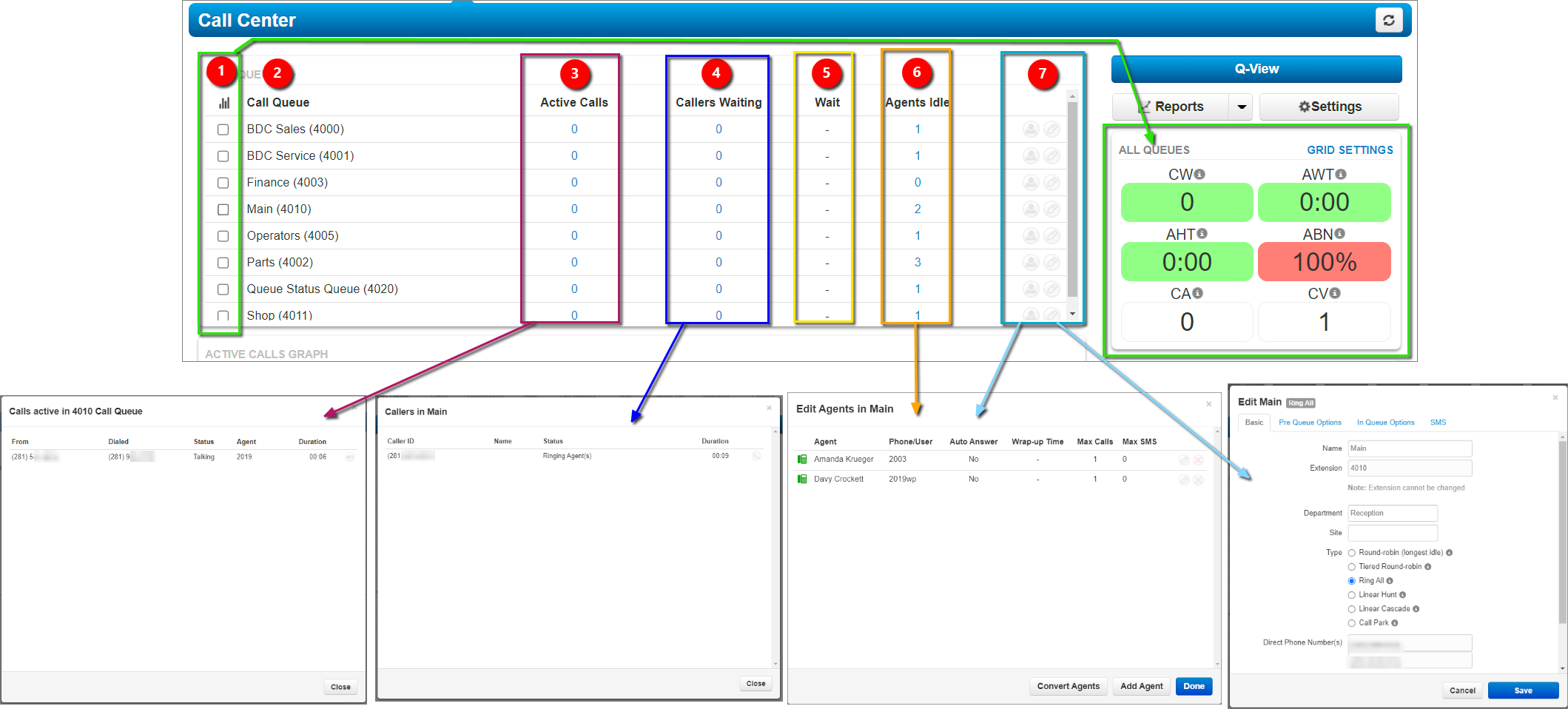Show info for CA metric
This screenshot has height=709, width=1568.
click(1198, 294)
